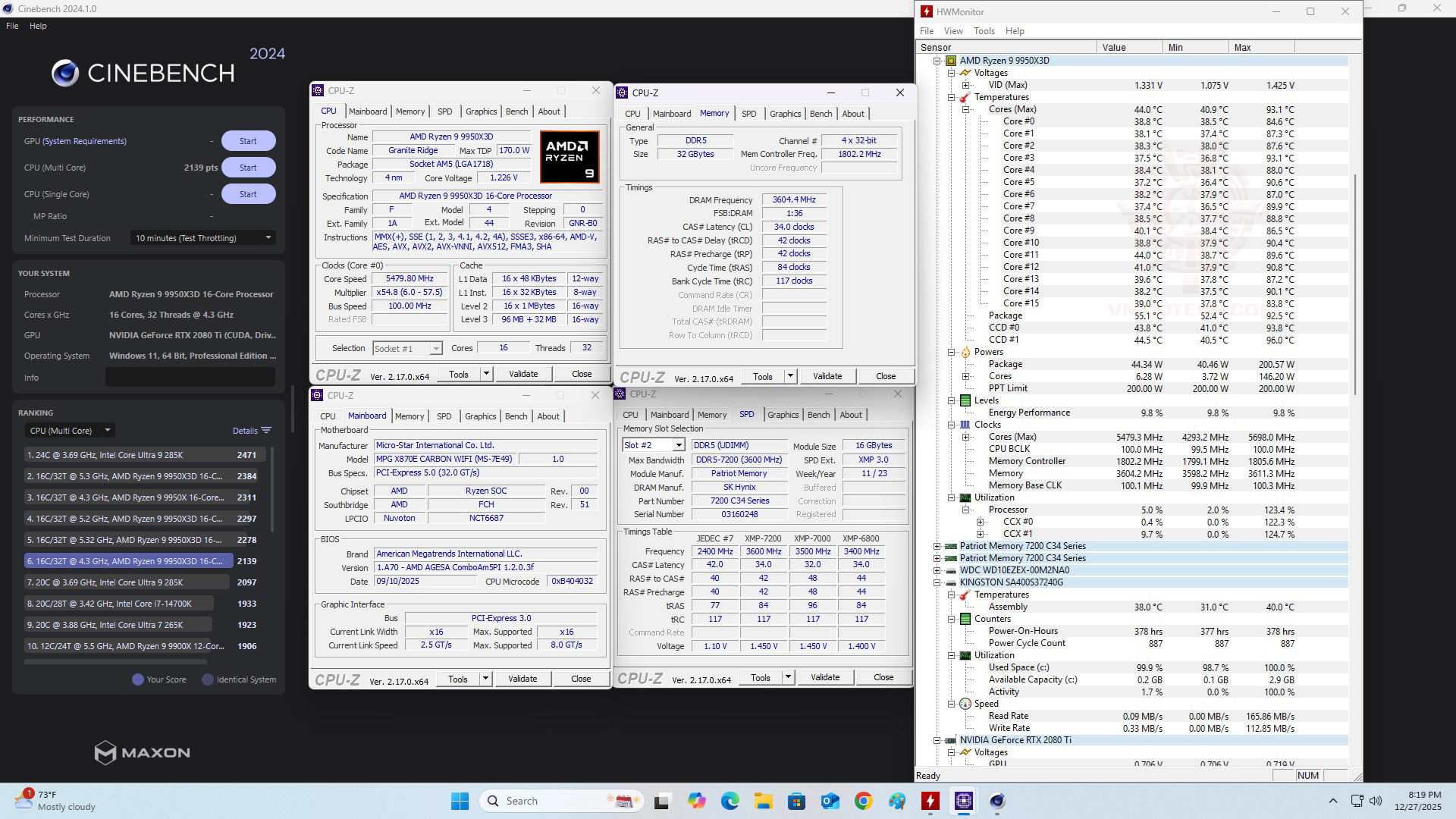Expand the first Patriot Memory 7200 C34 node
This screenshot has width=1456, height=819.
[937, 546]
